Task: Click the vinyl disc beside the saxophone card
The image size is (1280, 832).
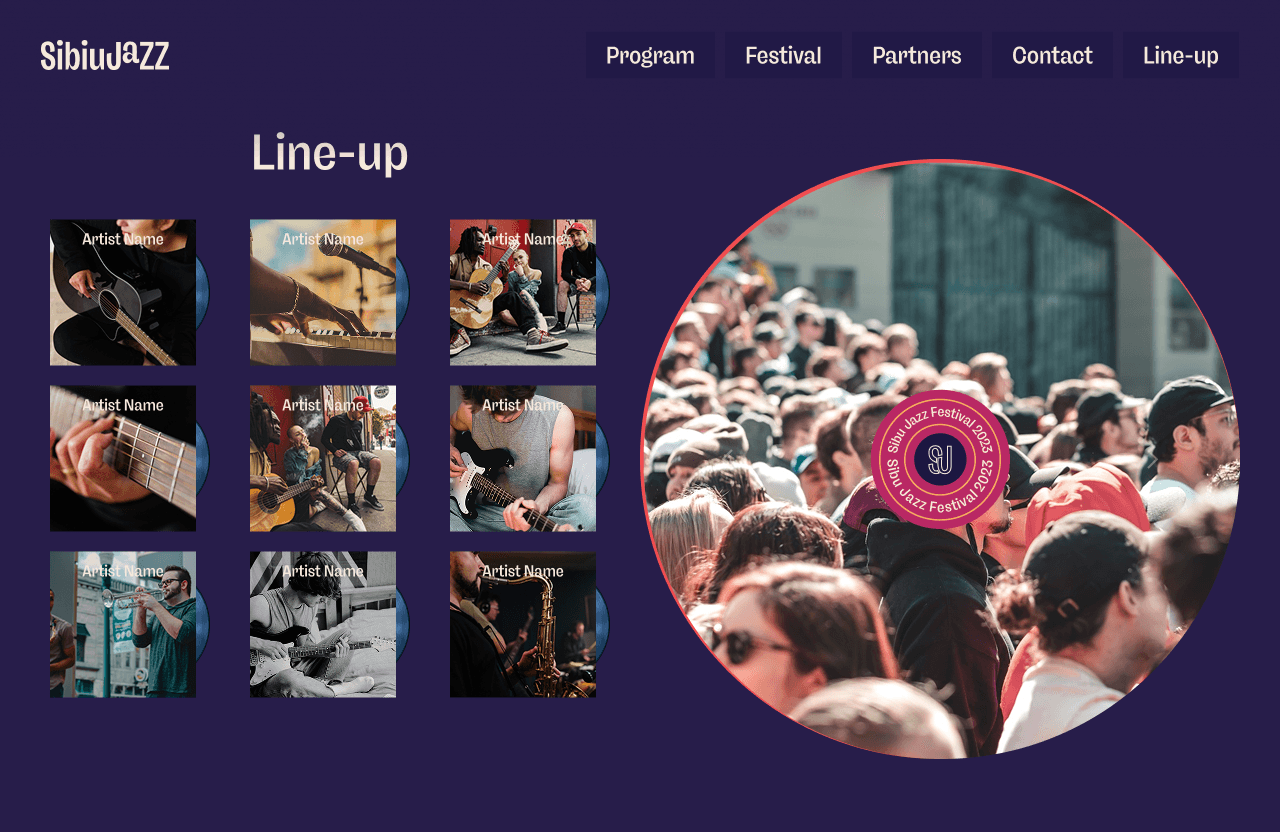Action: (603, 625)
